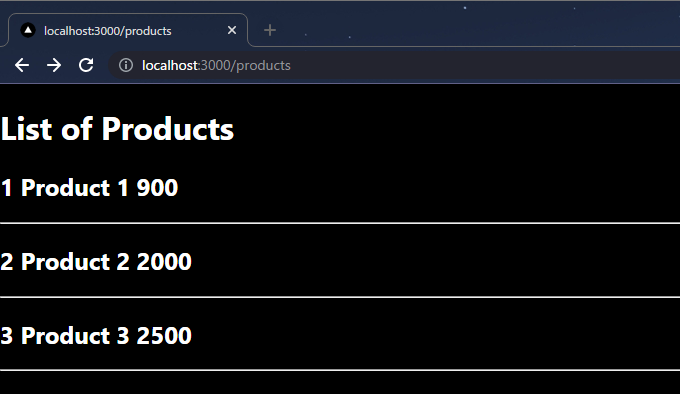The width and height of the screenshot is (680, 394).
Task: Select the Product 1 name text
Action: (75, 188)
